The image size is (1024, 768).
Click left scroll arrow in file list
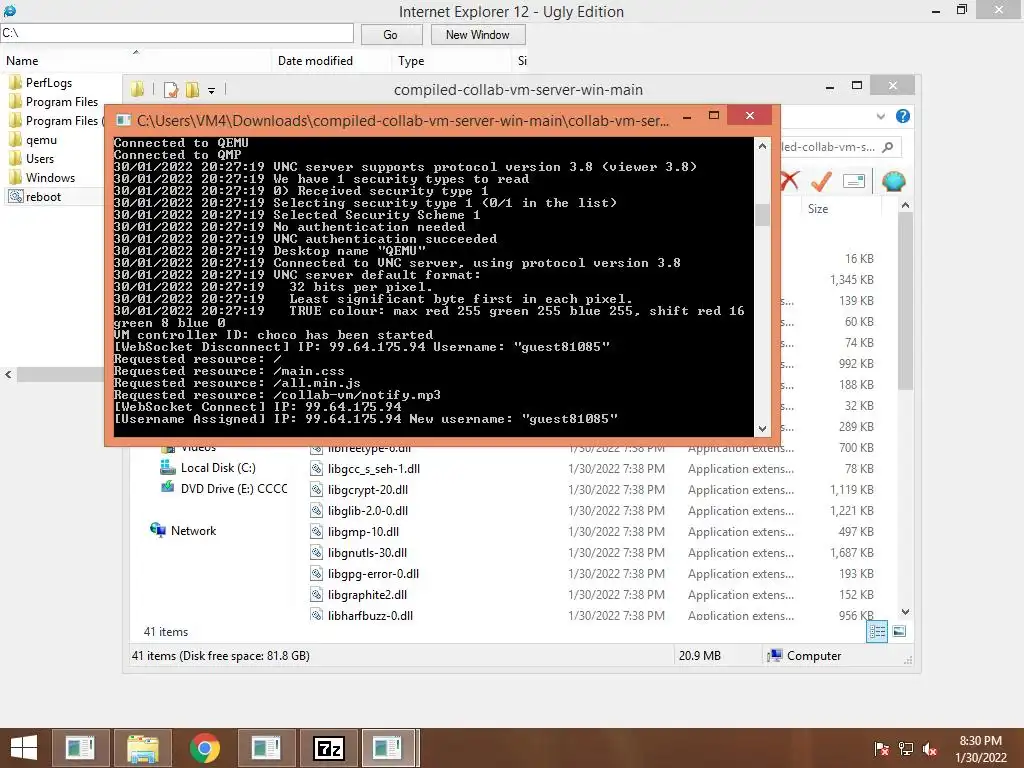tap(8, 375)
